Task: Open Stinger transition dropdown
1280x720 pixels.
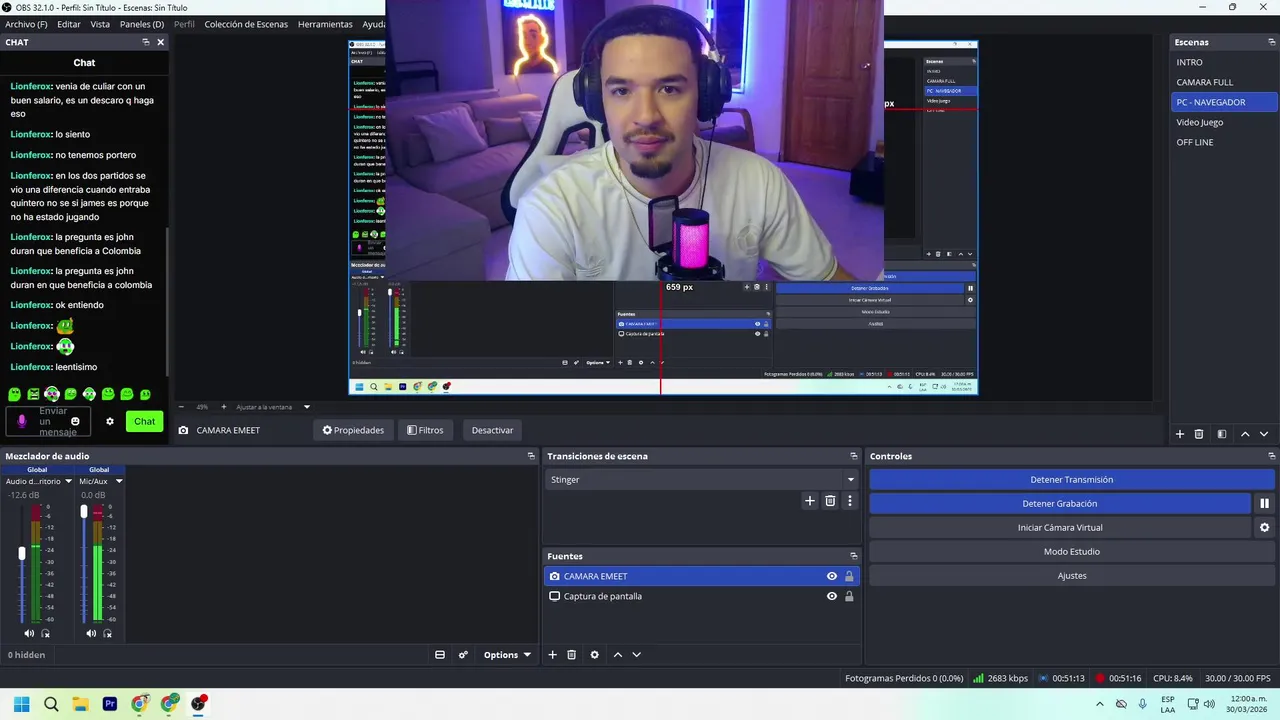Action: click(x=702, y=480)
